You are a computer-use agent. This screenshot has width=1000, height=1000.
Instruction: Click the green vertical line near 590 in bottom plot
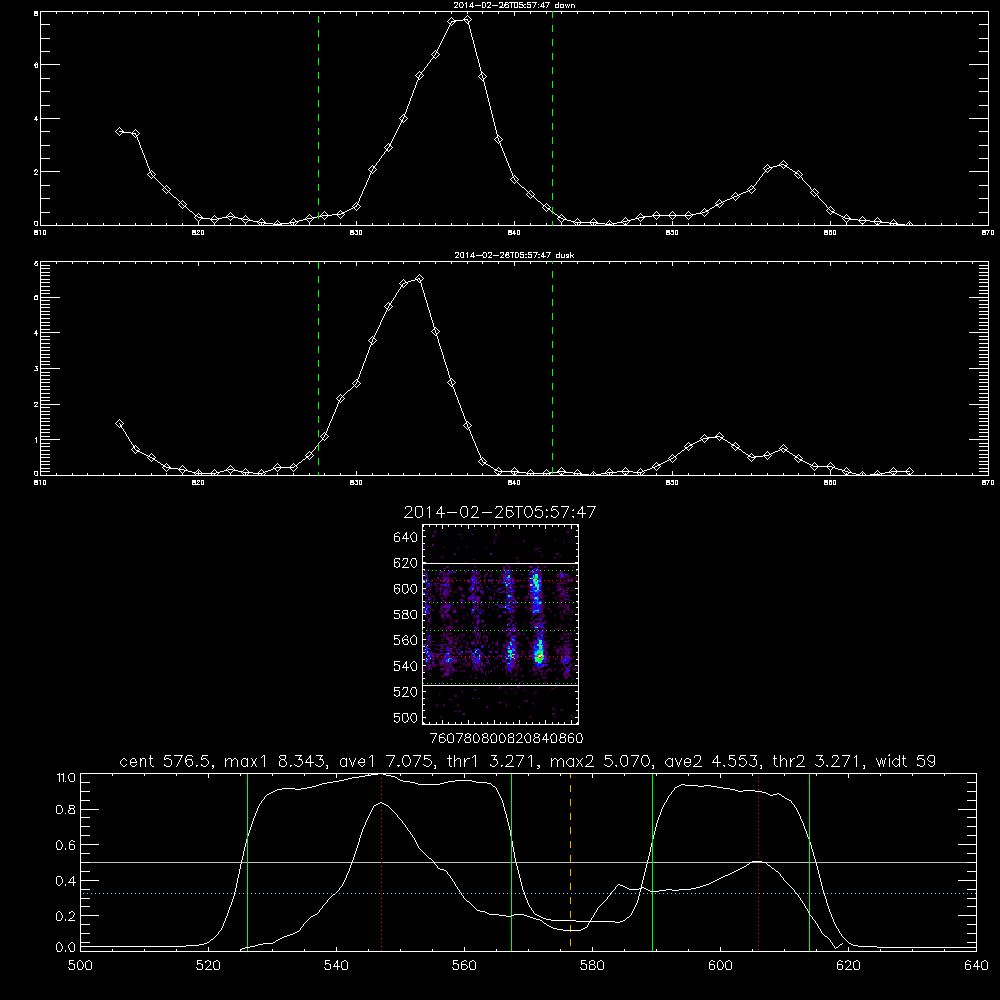pyautogui.click(x=652, y=861)
